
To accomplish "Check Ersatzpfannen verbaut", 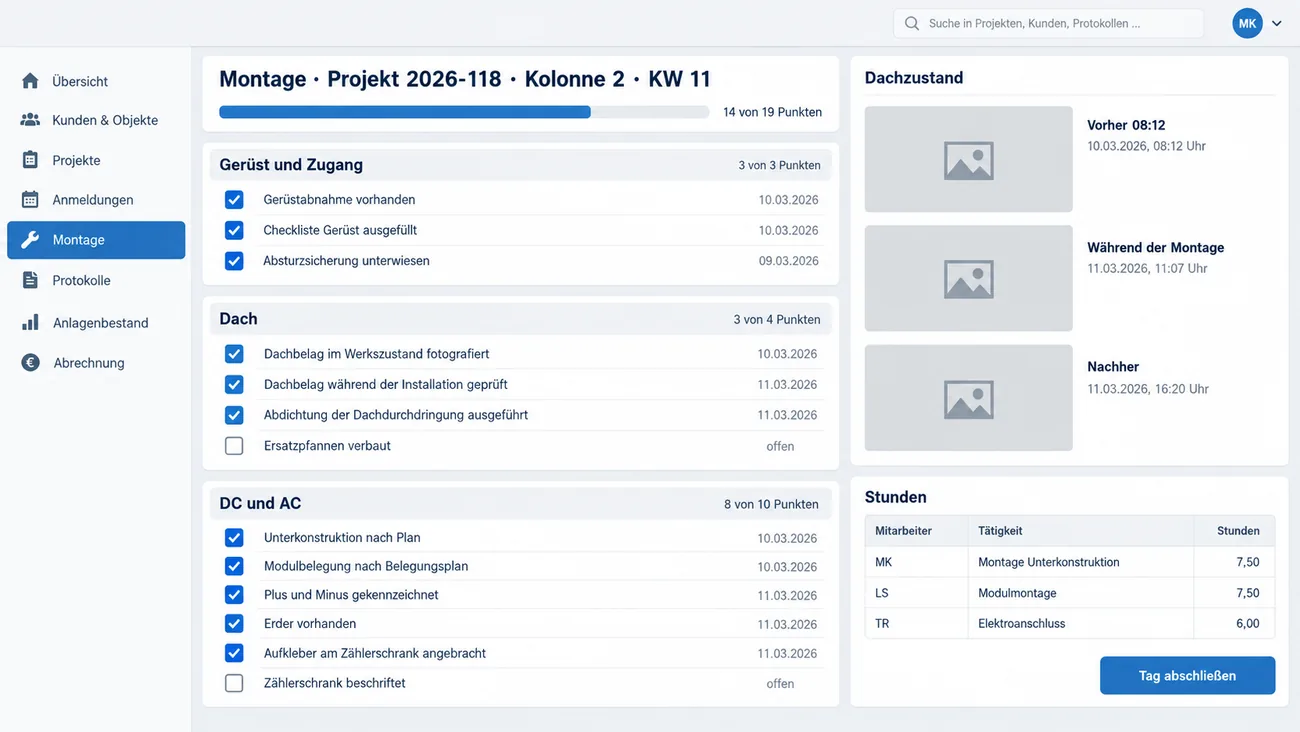I will click(234, 446).
